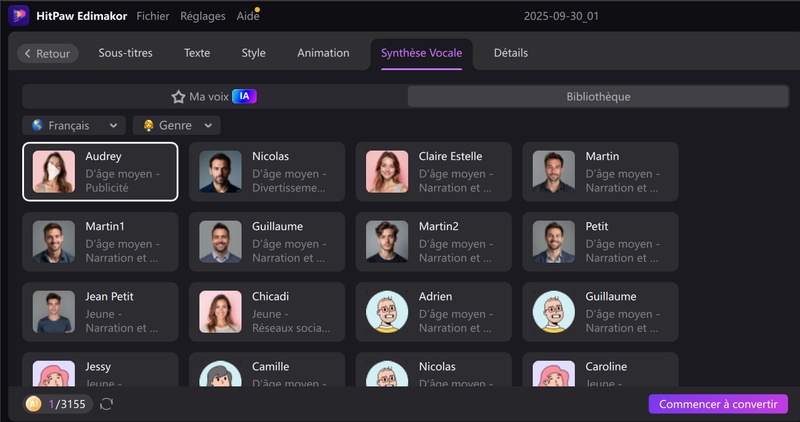Click the IA badge next to Ma voix
The width and height of the screenshot is (800, 422).
pyautogui.click(x=245, y=97)
